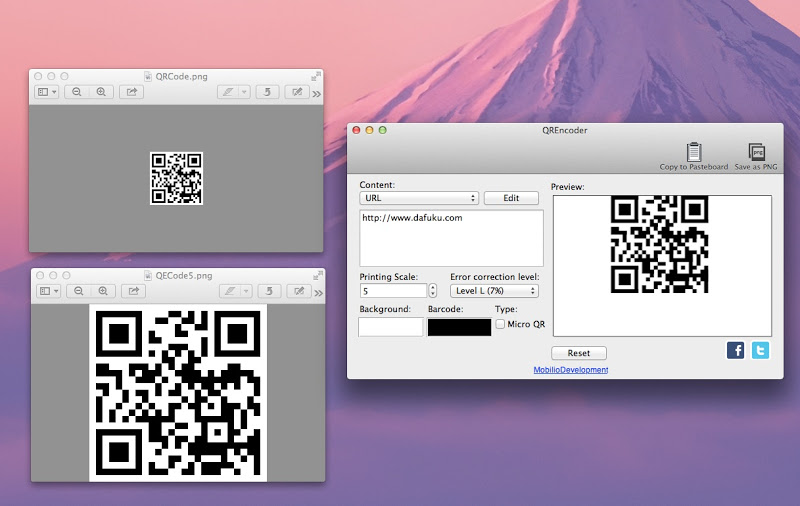Open share menu in QRCode.png window
This screenshot has height=506, width=800.
[132, 92]
